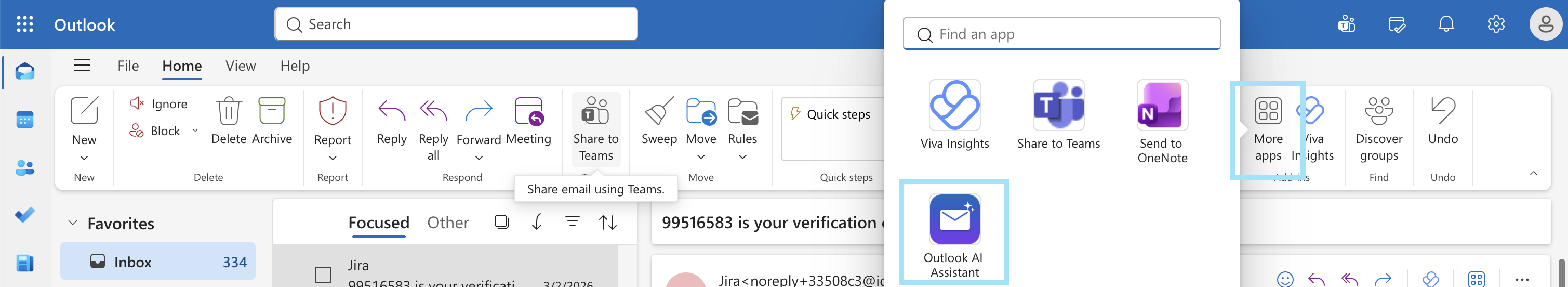Open Outlook AI Assistant app
The width and height of the screenshot is (1568, 287).
point(954,236)
